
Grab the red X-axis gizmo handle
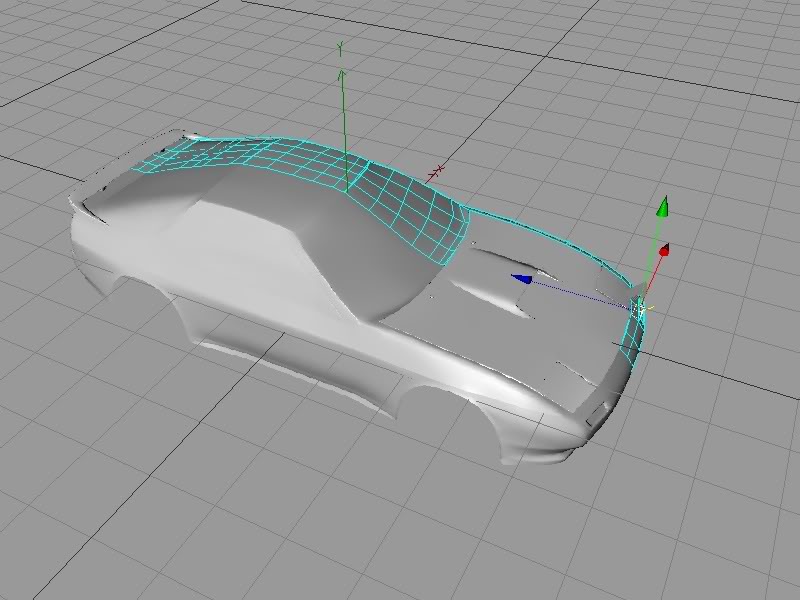click(663, 249)
